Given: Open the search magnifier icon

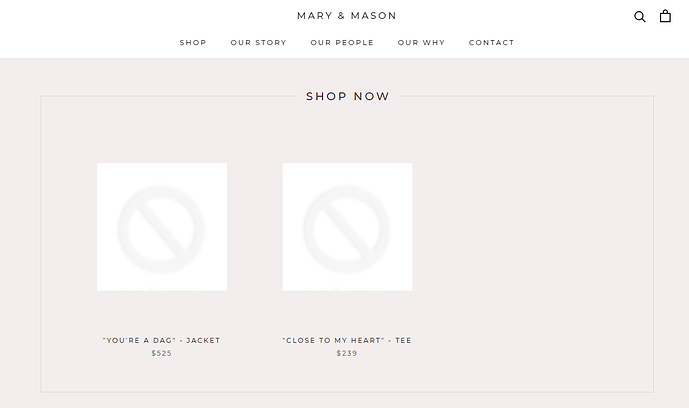Looking at the screenshot, I should coord(640,16).
